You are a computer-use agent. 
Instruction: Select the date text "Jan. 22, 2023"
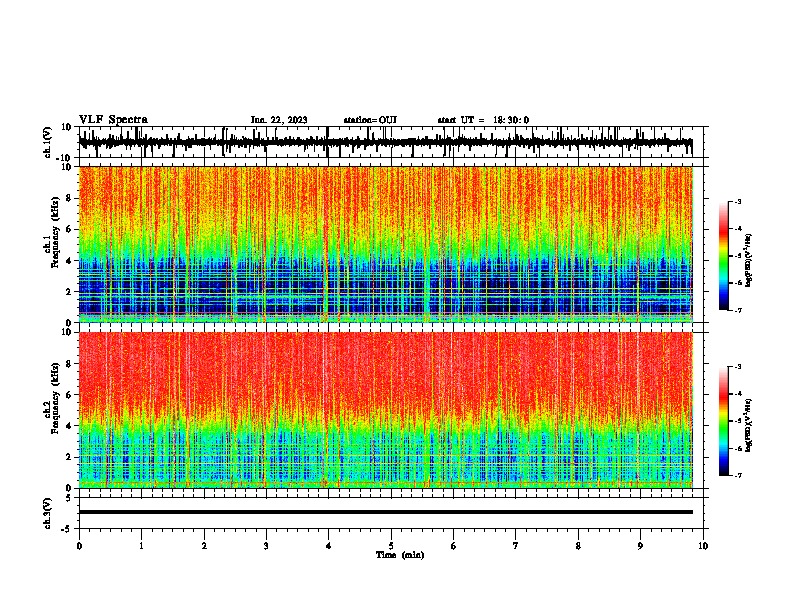(279, 120)
